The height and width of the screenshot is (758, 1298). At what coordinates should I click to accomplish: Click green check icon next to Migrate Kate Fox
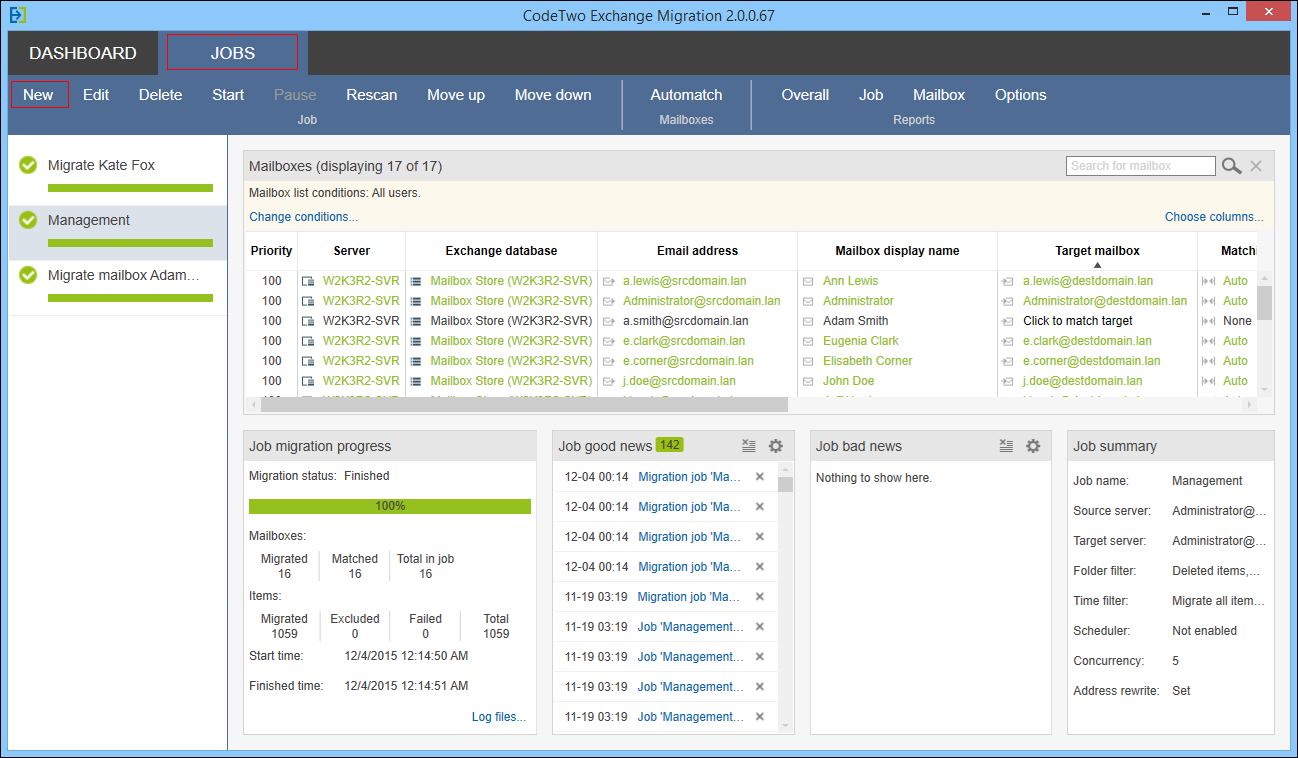pyautogui.click(x=28, y=165)
